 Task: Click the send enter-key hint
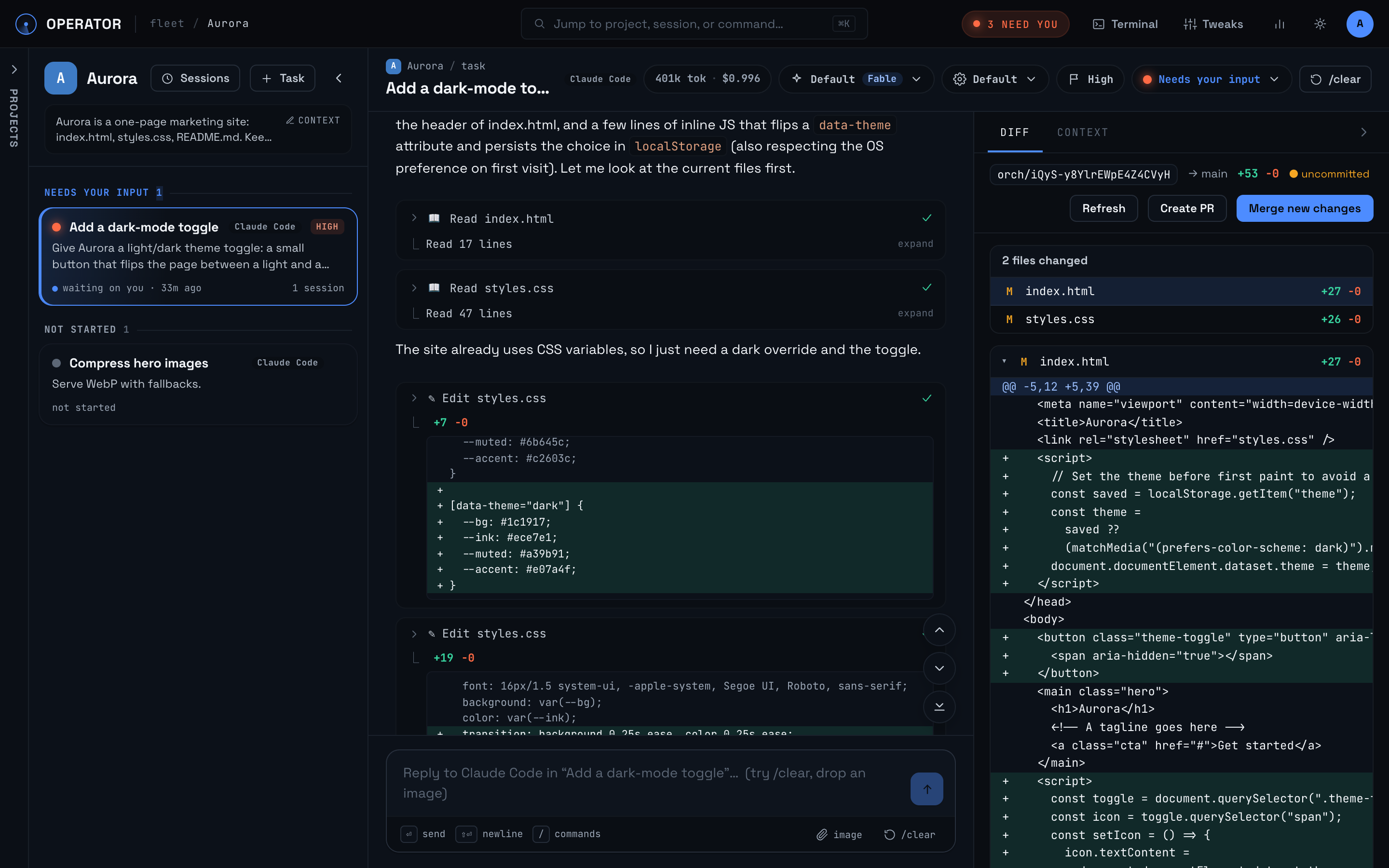click(x=423, y=834)
